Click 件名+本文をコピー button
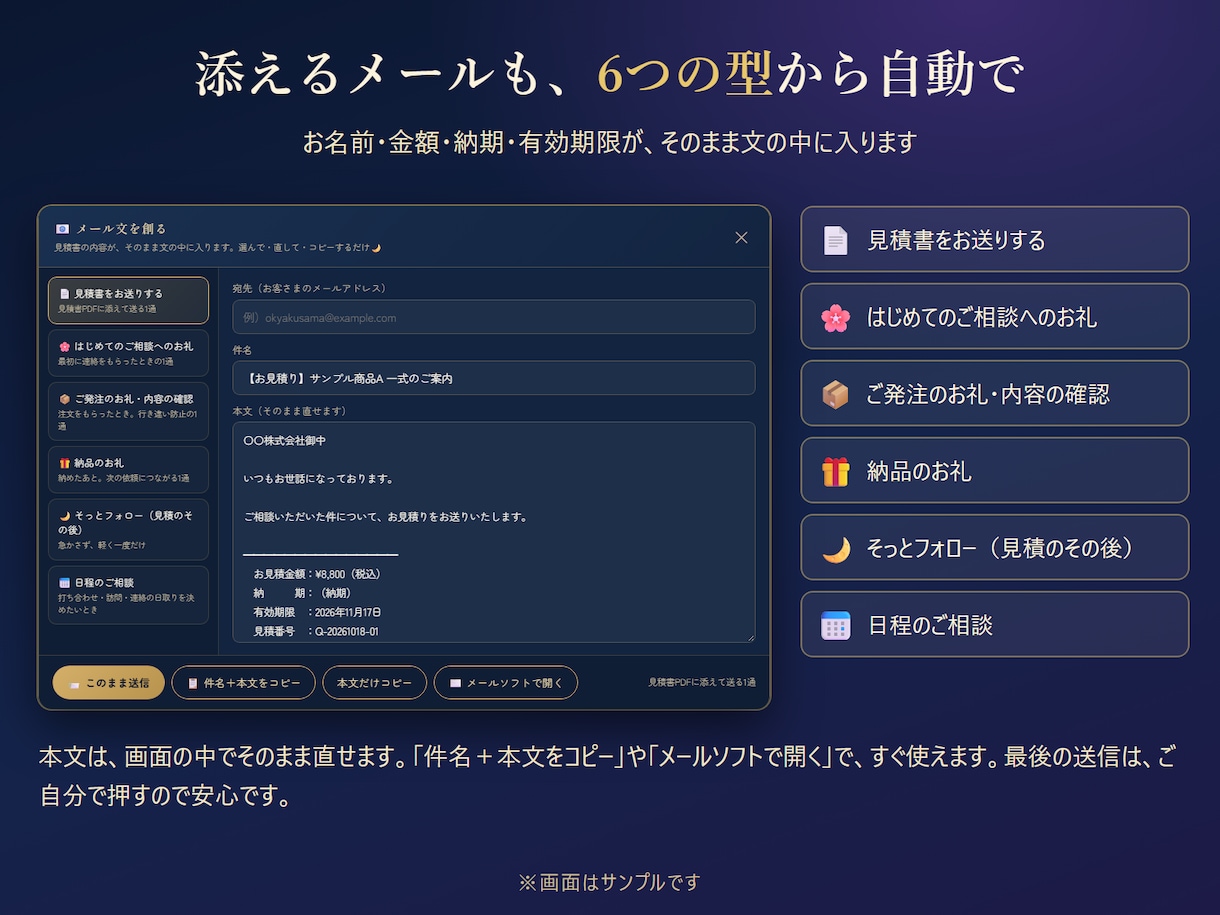1220x915 pixels. tap(243, 683)
